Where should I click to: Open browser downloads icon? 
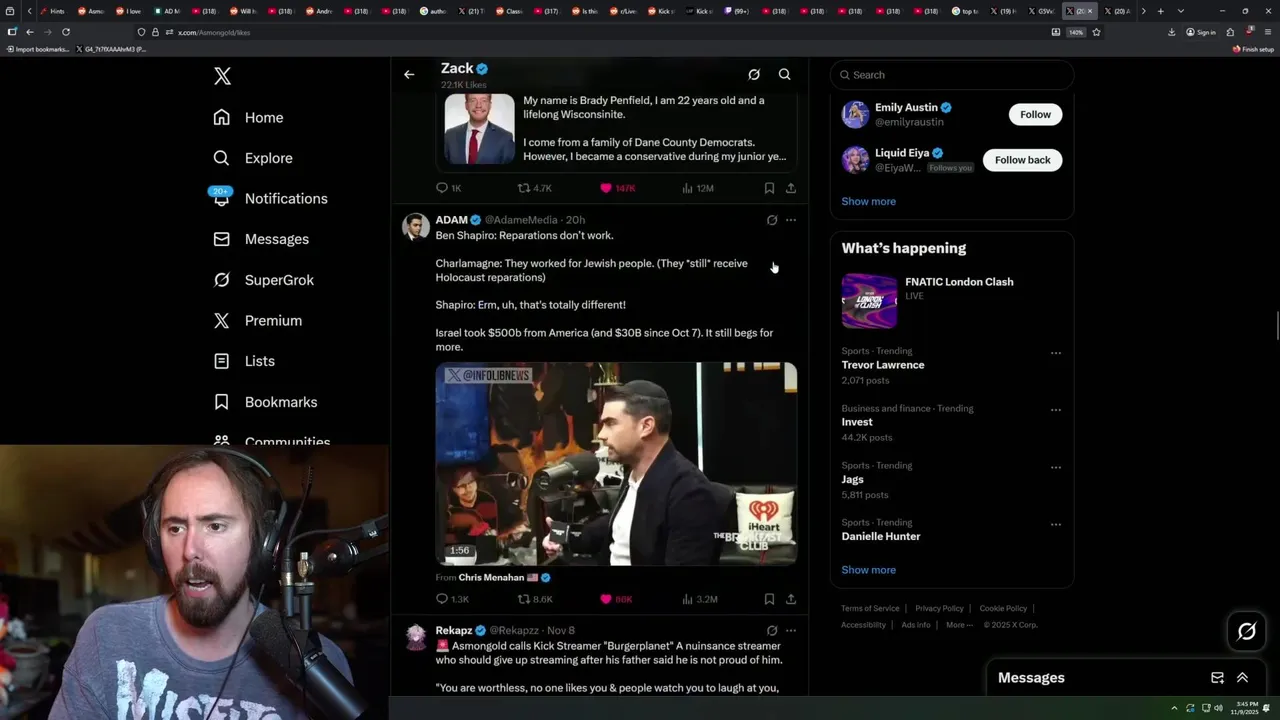tap(1171, 32)
